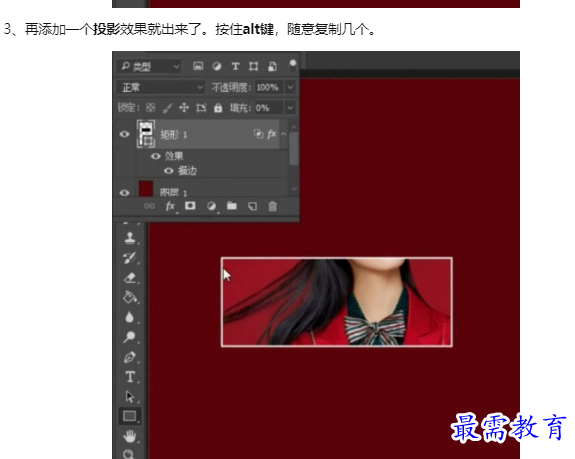The image size is (575, 459).
Task: Open the fill slider dropdown arrow
Action: point(290,108)
